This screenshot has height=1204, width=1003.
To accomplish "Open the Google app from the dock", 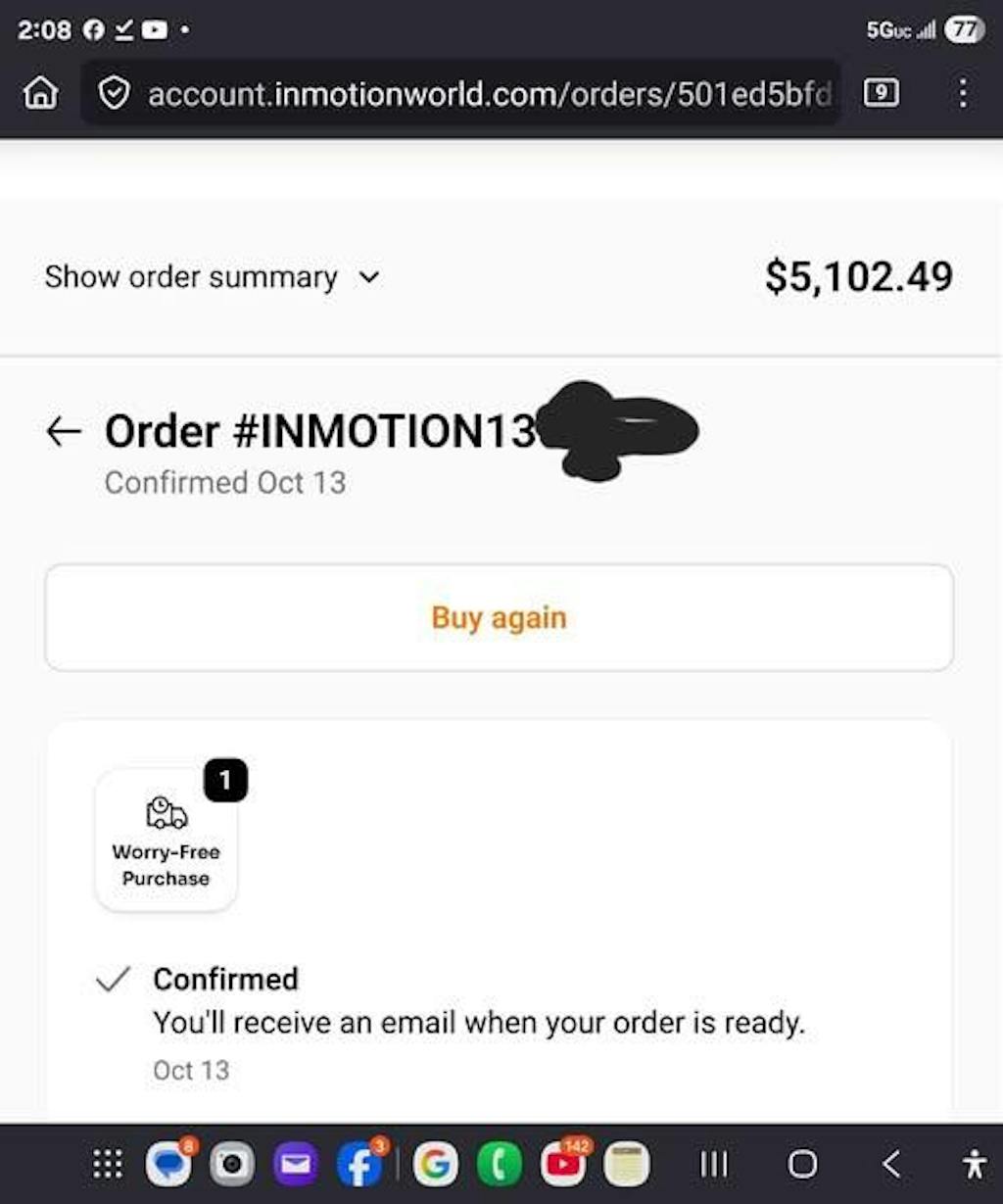I will tap(435, 1164).
